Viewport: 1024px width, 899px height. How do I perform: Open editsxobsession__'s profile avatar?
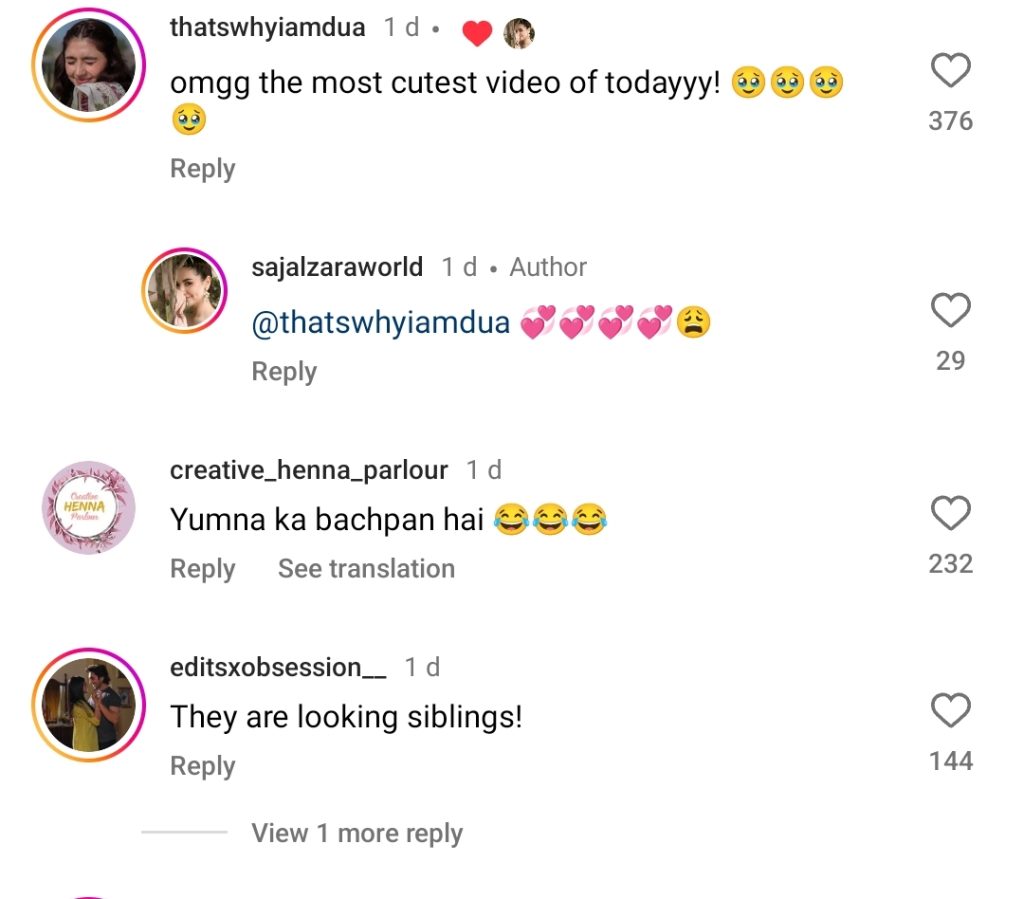(x=88, y=705)
